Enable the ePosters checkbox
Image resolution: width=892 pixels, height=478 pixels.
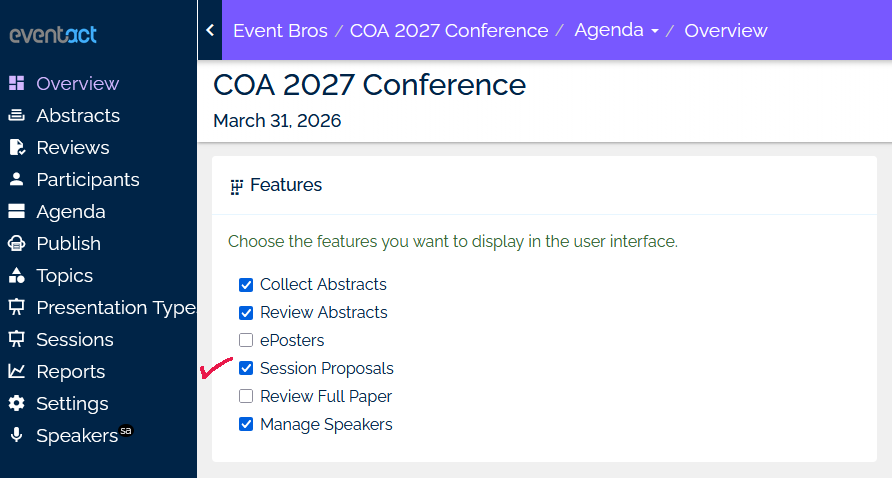click(246, 341)
